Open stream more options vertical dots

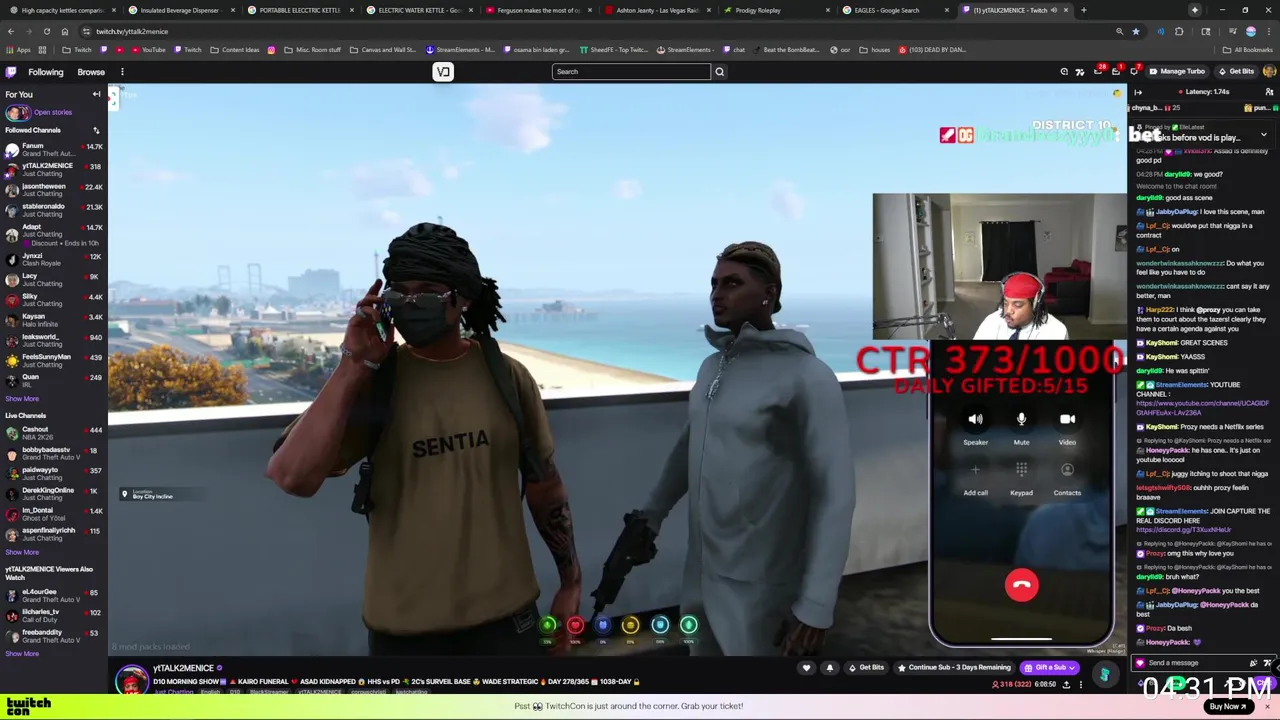pyautogui.click(x=1081, y=684)
